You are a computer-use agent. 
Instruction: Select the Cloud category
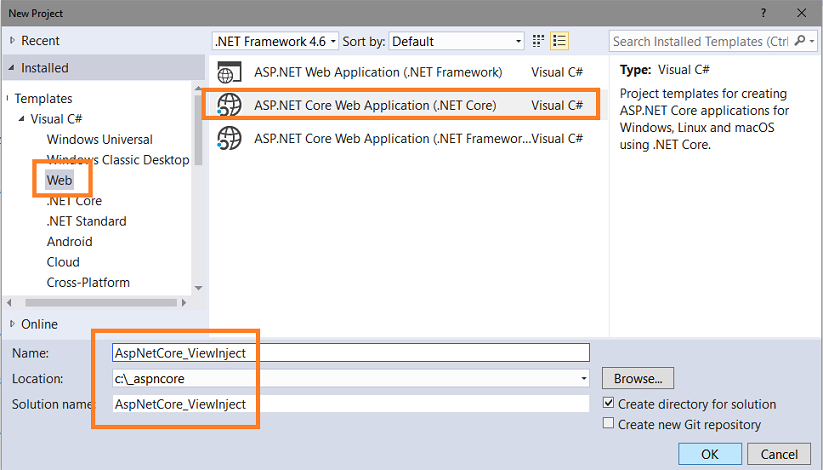coord(64,262)
